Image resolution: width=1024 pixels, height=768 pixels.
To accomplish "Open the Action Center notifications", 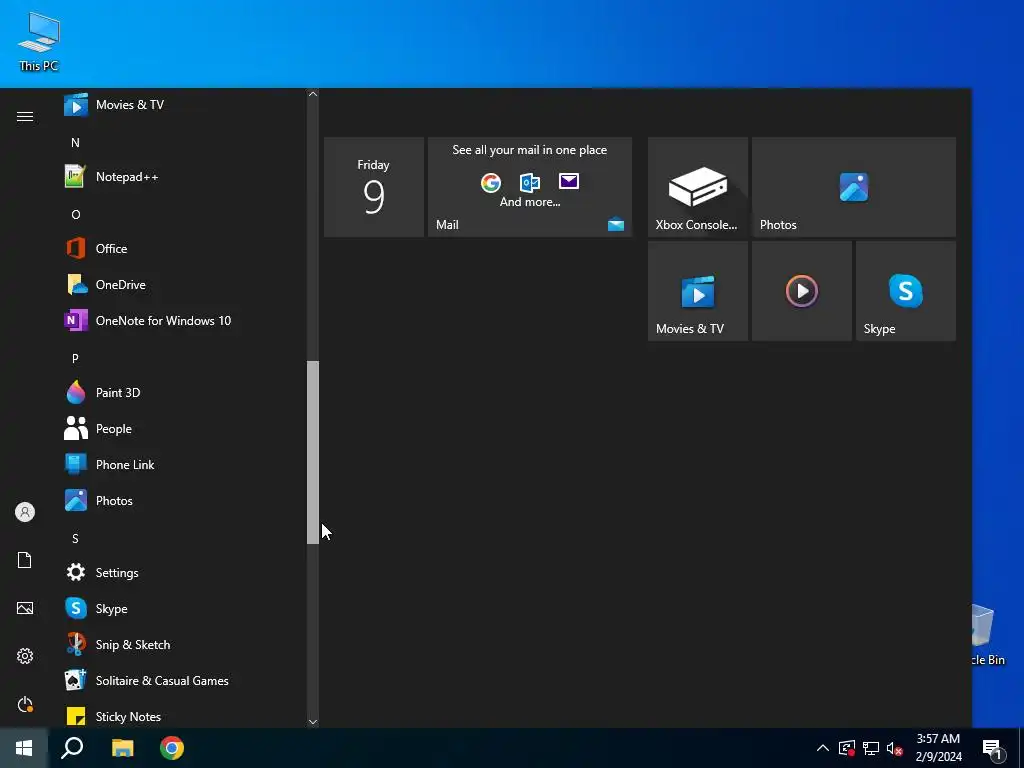I will tap(993, 748).
